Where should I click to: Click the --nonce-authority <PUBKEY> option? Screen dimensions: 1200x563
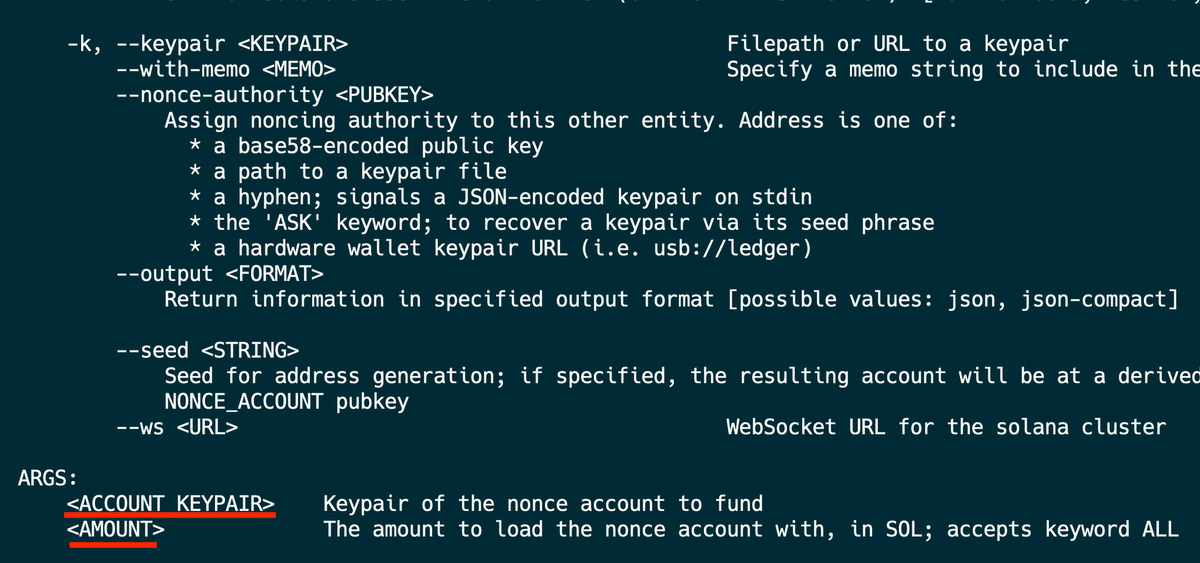pyautogui.click(x=274, y=95)
